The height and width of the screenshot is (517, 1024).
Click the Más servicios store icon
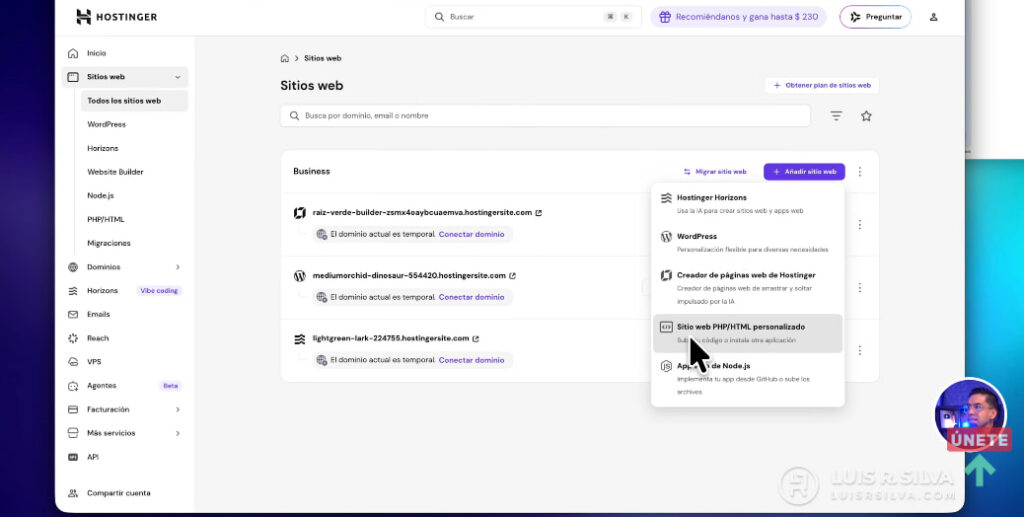click(x=73, y=433)
